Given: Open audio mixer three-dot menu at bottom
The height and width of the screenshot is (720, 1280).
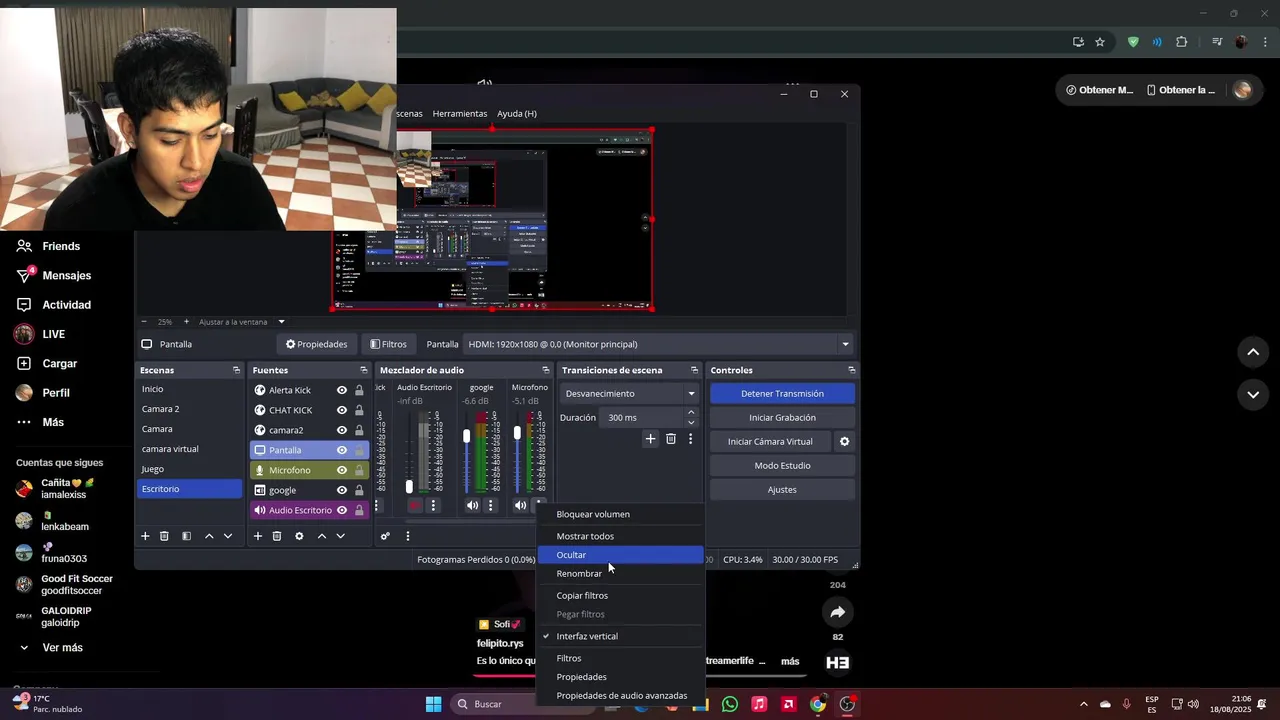Looking at the screenshot, I should (x=407, y=536).
